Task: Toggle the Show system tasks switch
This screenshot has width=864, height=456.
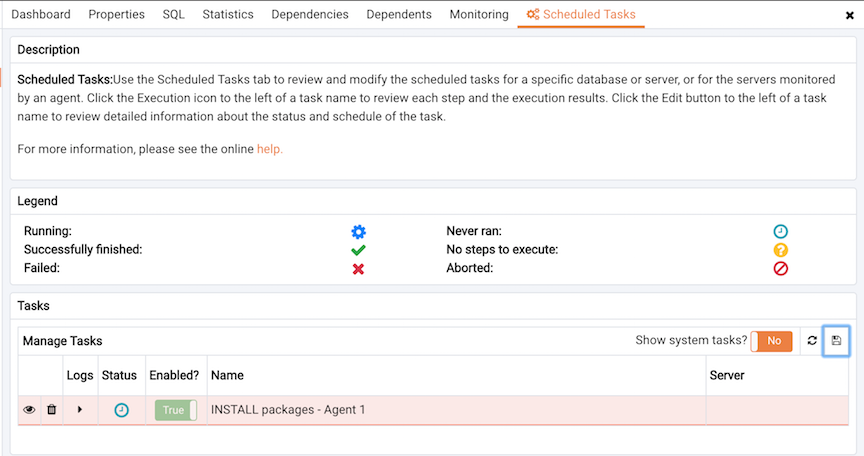Action: coord(771,341)
